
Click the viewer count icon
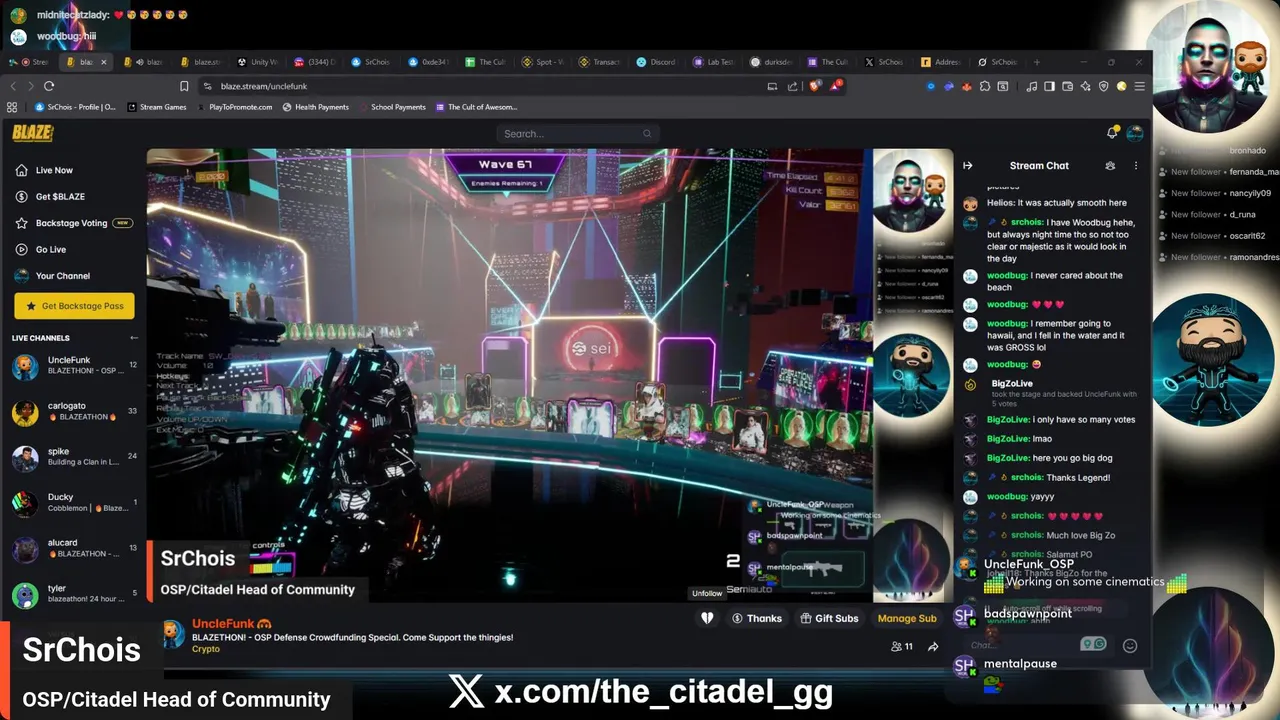coord(896,647)
